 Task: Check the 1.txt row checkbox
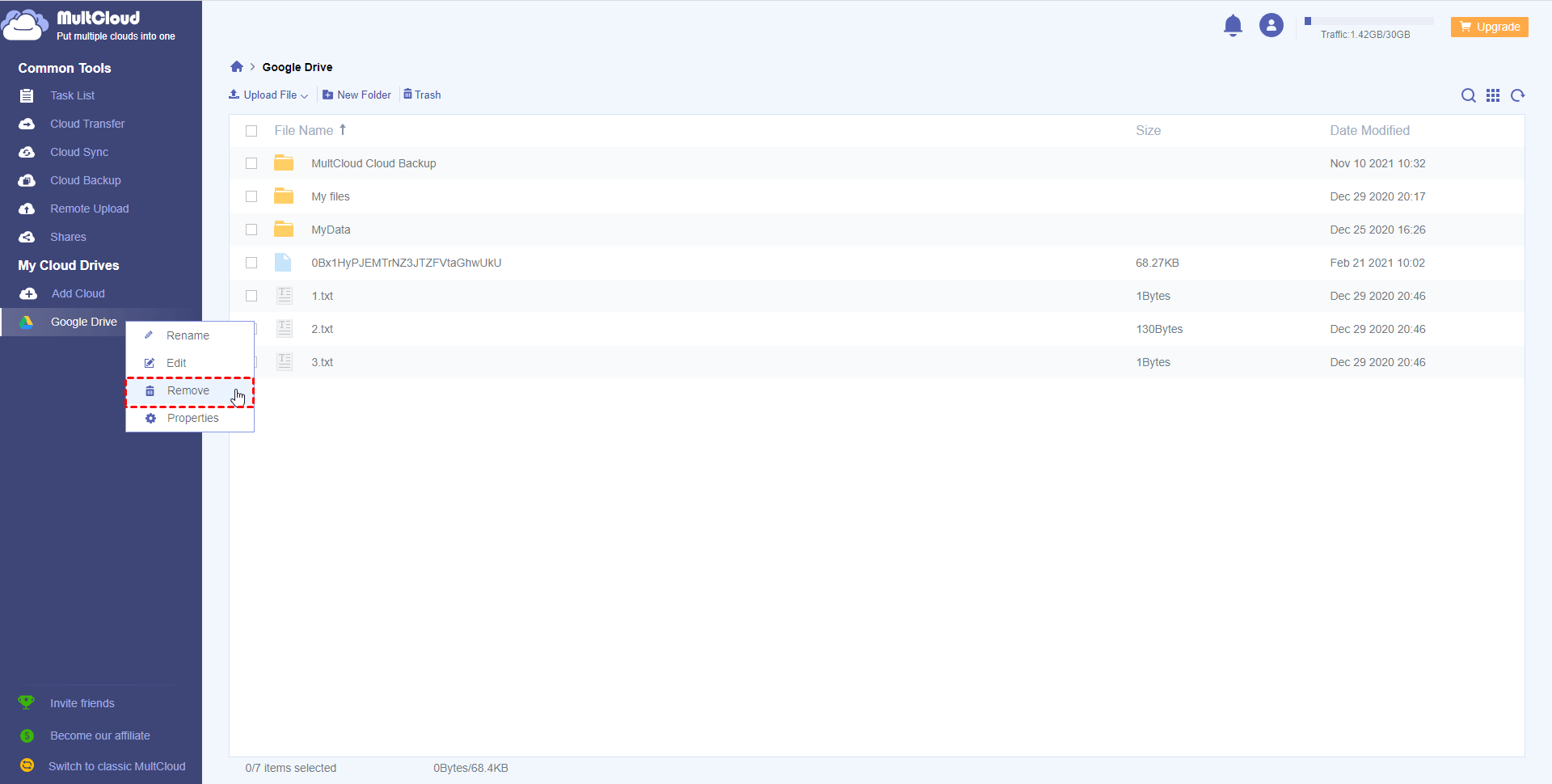click(251, 296)
